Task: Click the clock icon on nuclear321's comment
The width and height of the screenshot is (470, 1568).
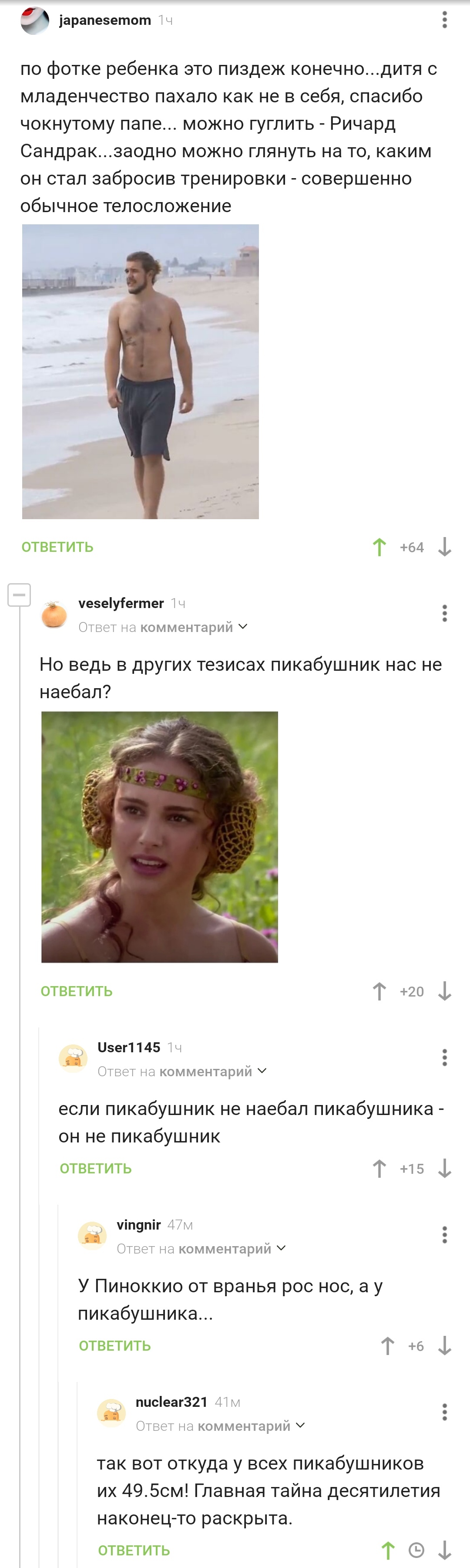Action: tap(416, 1550)
